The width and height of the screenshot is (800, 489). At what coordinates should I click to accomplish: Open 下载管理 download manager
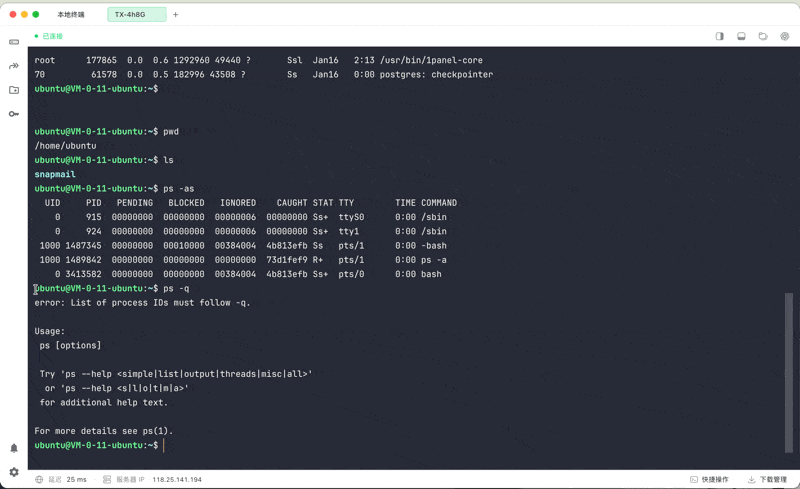click(x=767, y=479)
